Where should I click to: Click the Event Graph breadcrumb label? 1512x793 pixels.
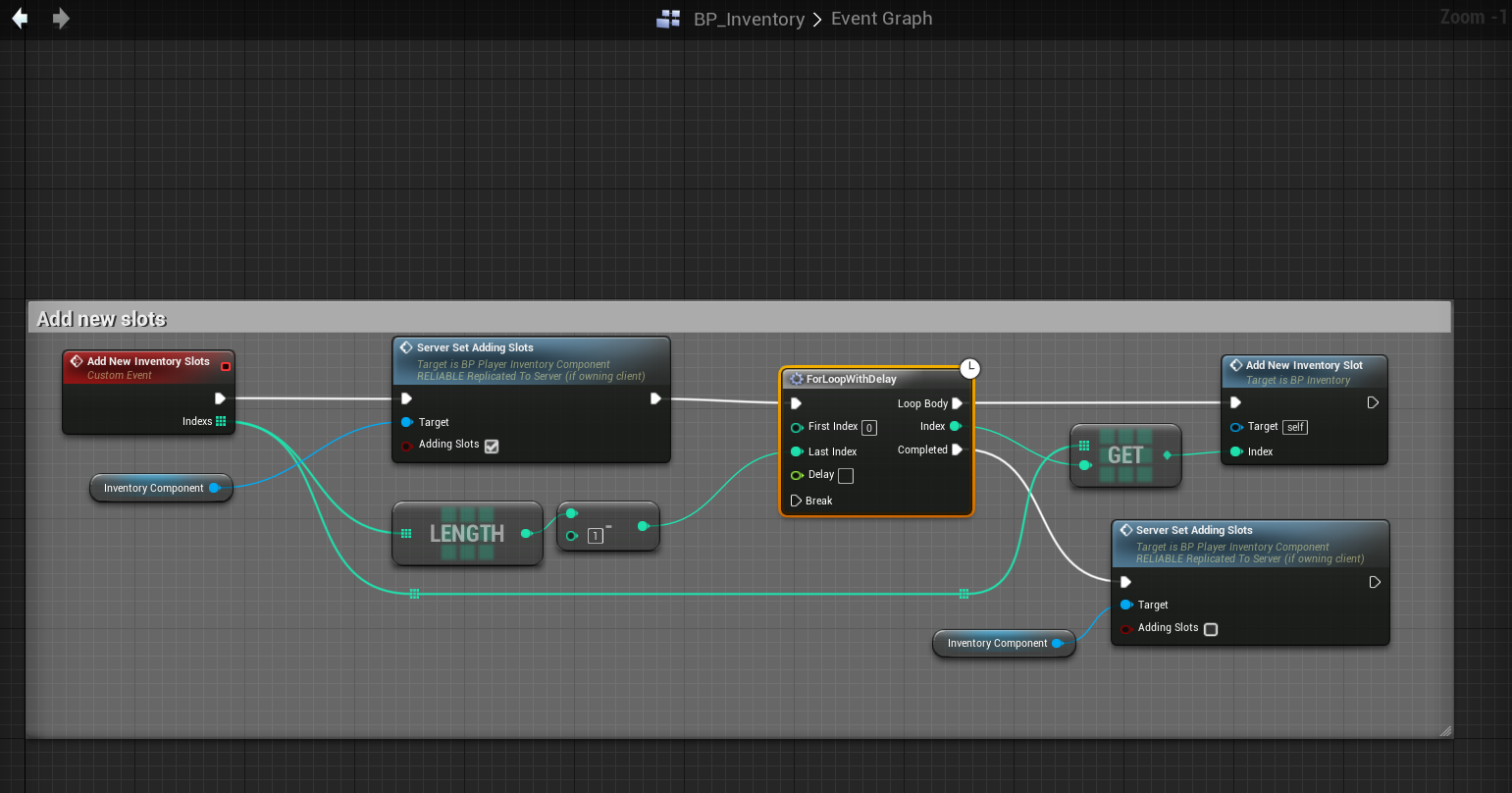pos(881,19)
